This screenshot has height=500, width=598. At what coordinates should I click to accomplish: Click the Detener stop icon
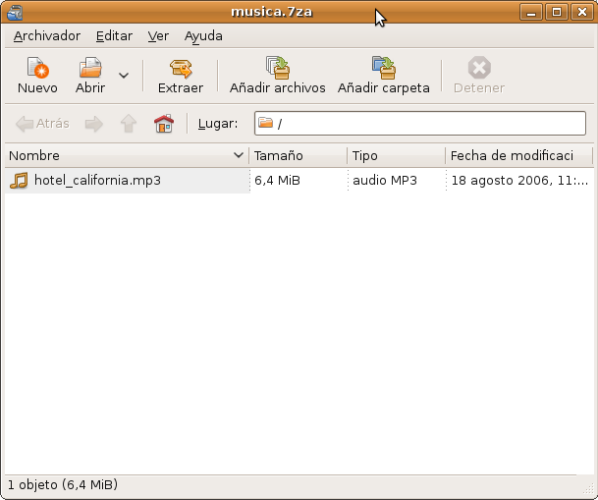(x=479, y=68)
